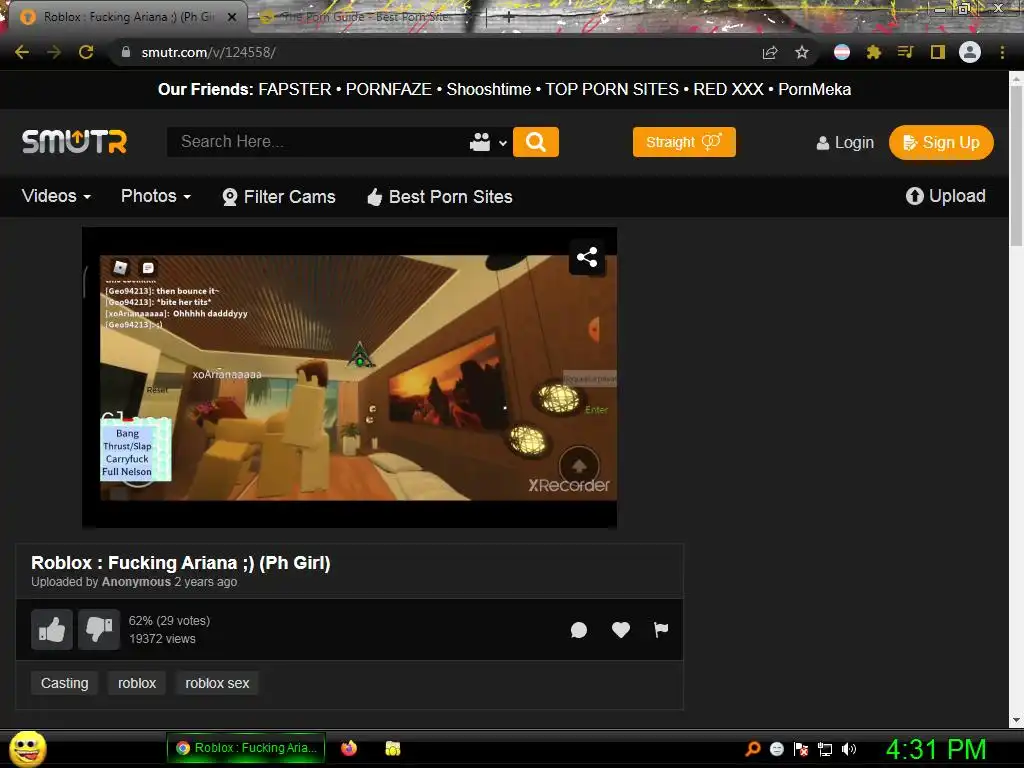Open the Extensions puzzle piece menu
Image resolution: width=1024 pixels, height=768 pixels.
point(873,52)
